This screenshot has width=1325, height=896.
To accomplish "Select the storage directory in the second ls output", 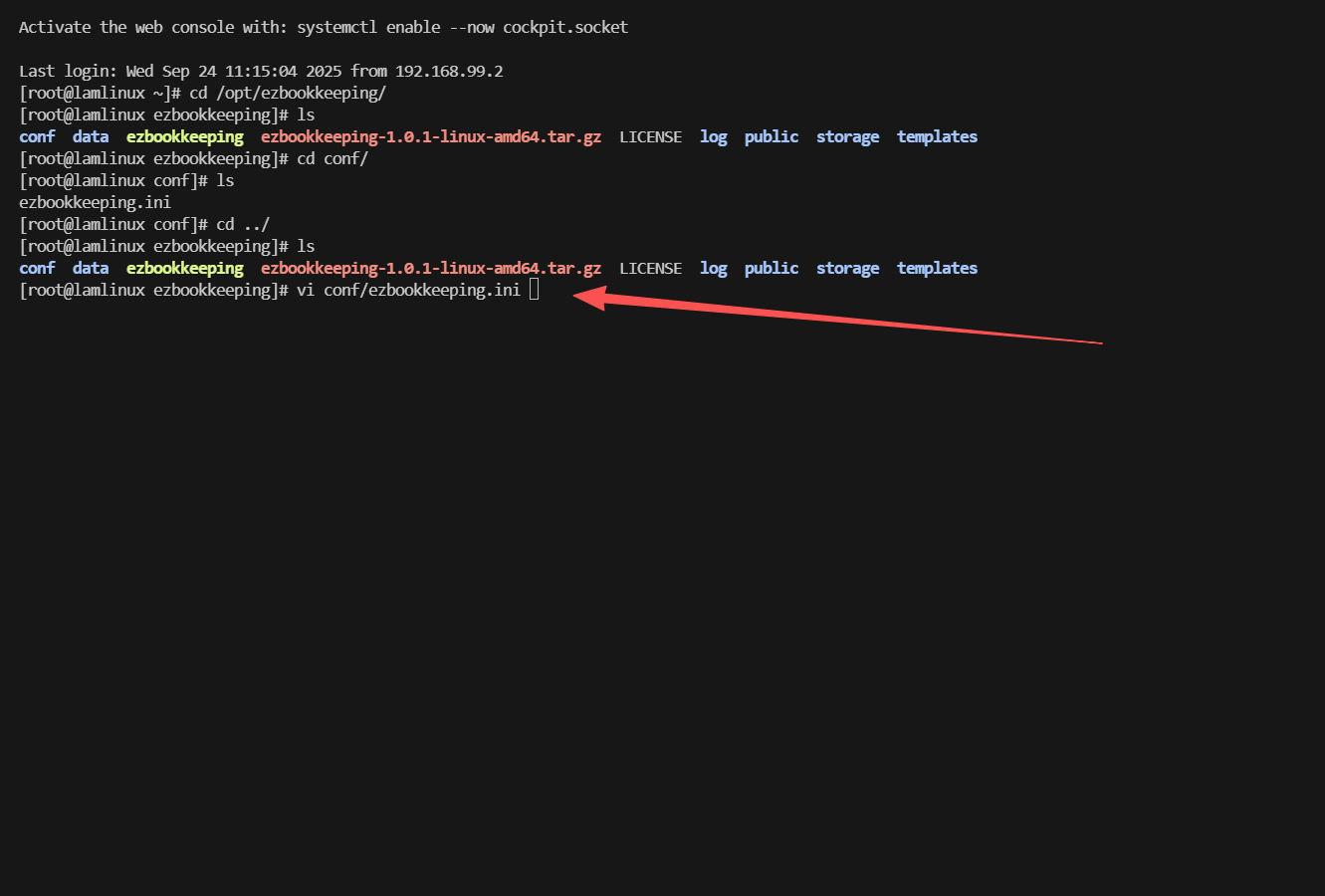I will click(847, 268).
